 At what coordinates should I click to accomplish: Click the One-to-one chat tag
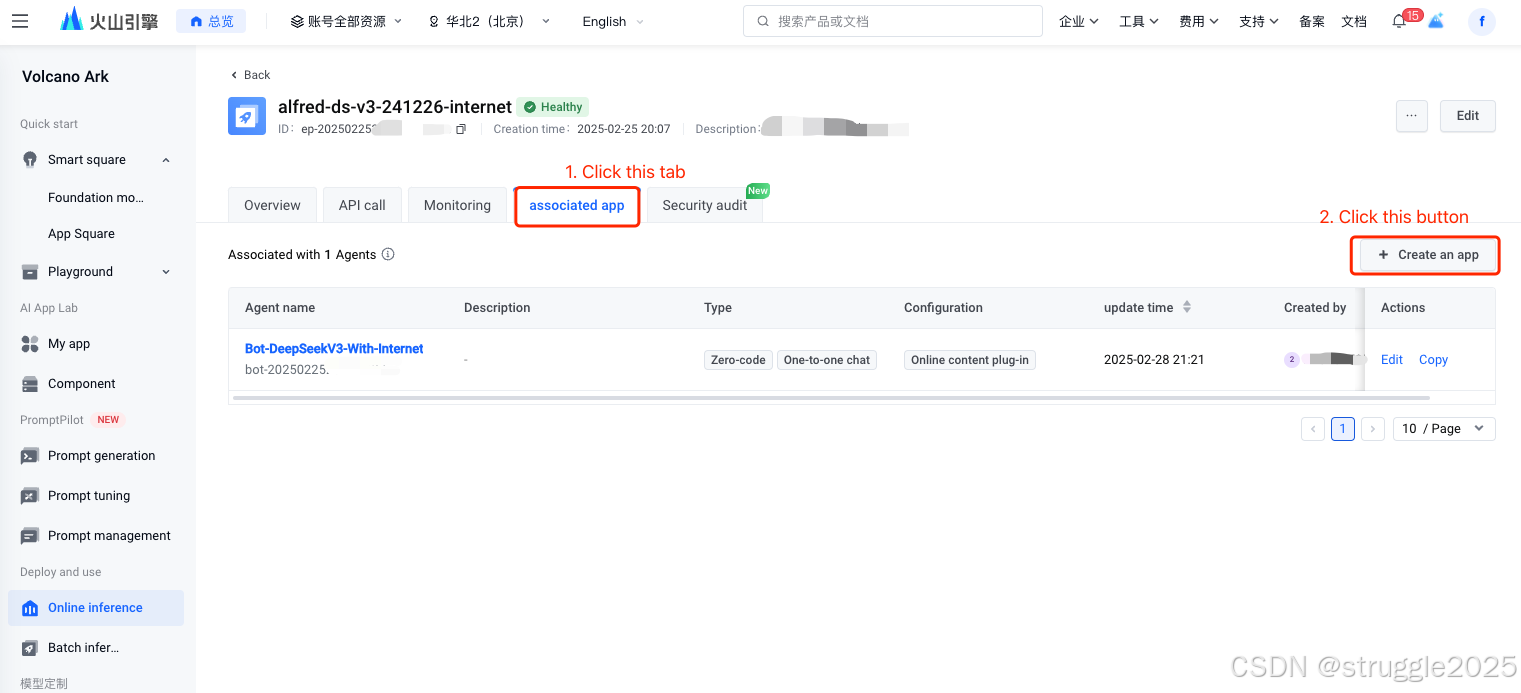pos(827,360)
